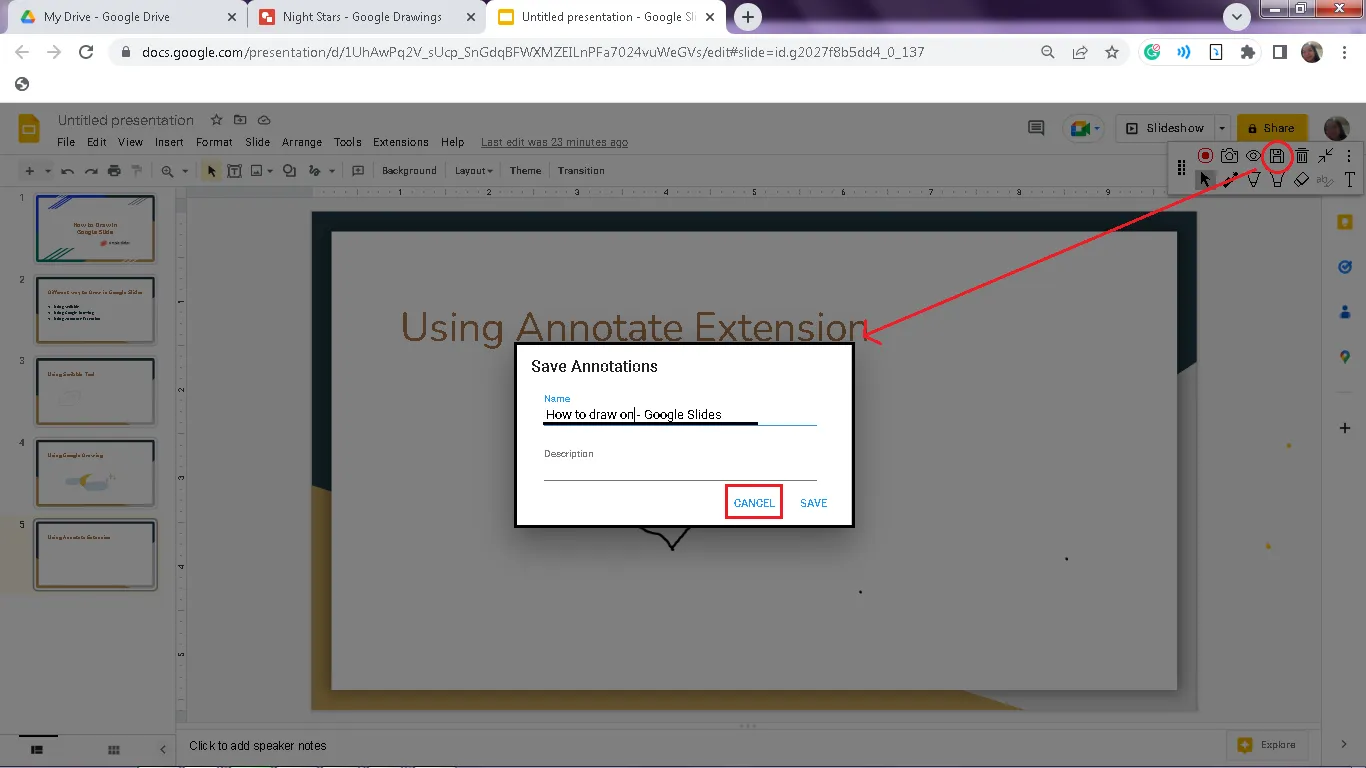Viewport: 1366px width, 768px height.
Task: Click the move-to-folder icon beside the title
Action: tap(240, 120)
